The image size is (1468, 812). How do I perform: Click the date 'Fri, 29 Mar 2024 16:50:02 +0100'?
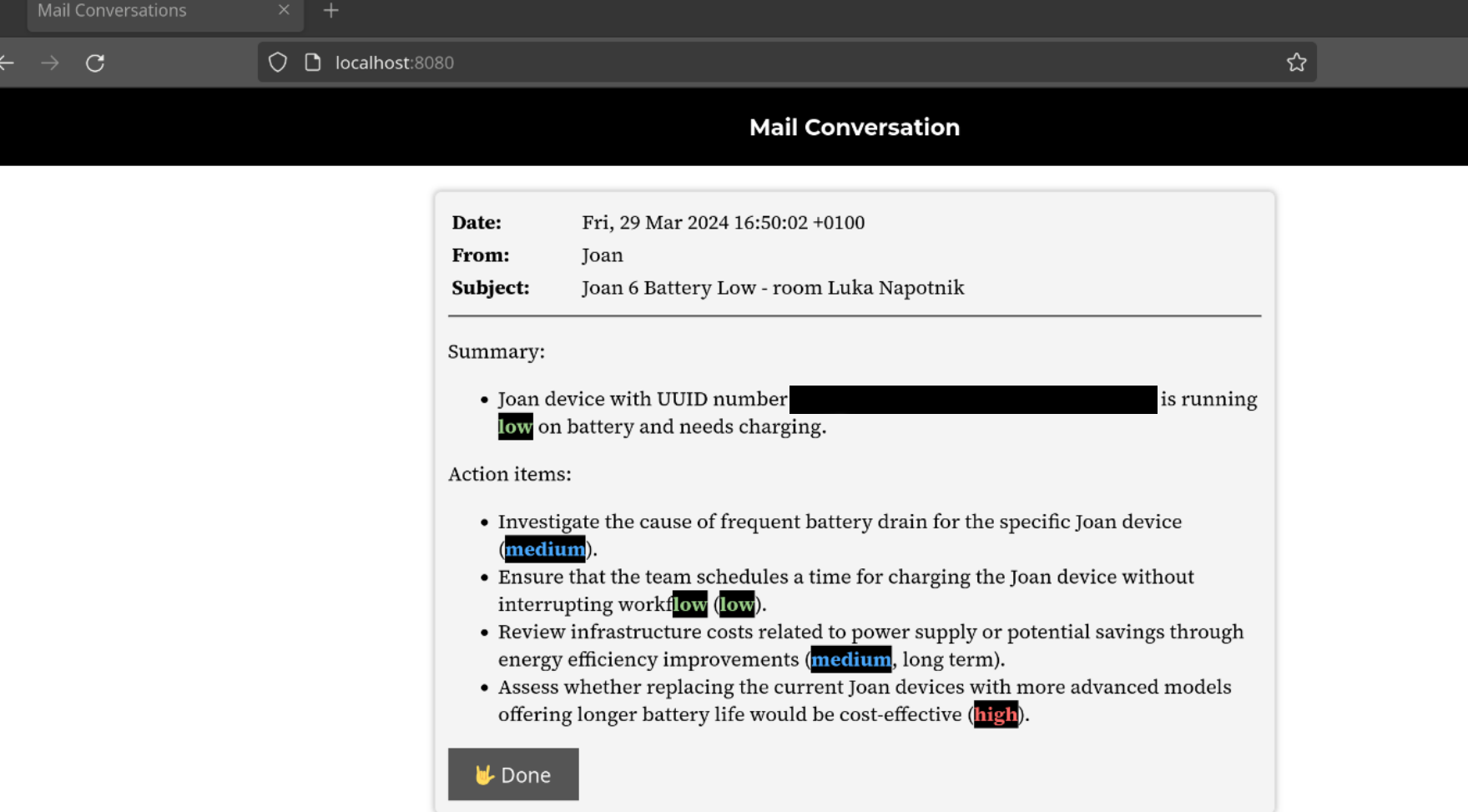point(723,223)
